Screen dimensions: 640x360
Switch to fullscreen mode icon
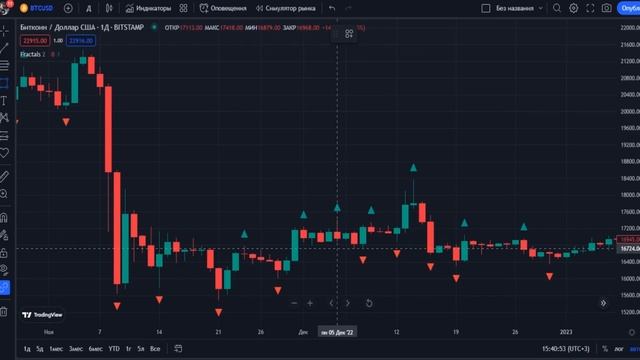(x=590, y=8)
